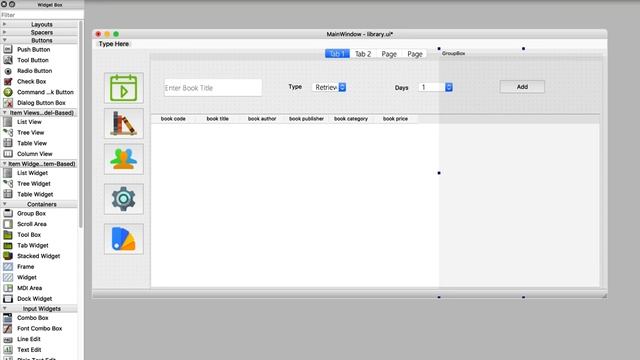Collapse the Item Views (Model-Based) category
The height and width of the screenshot is (360, 640).
(x=4, y=112)
